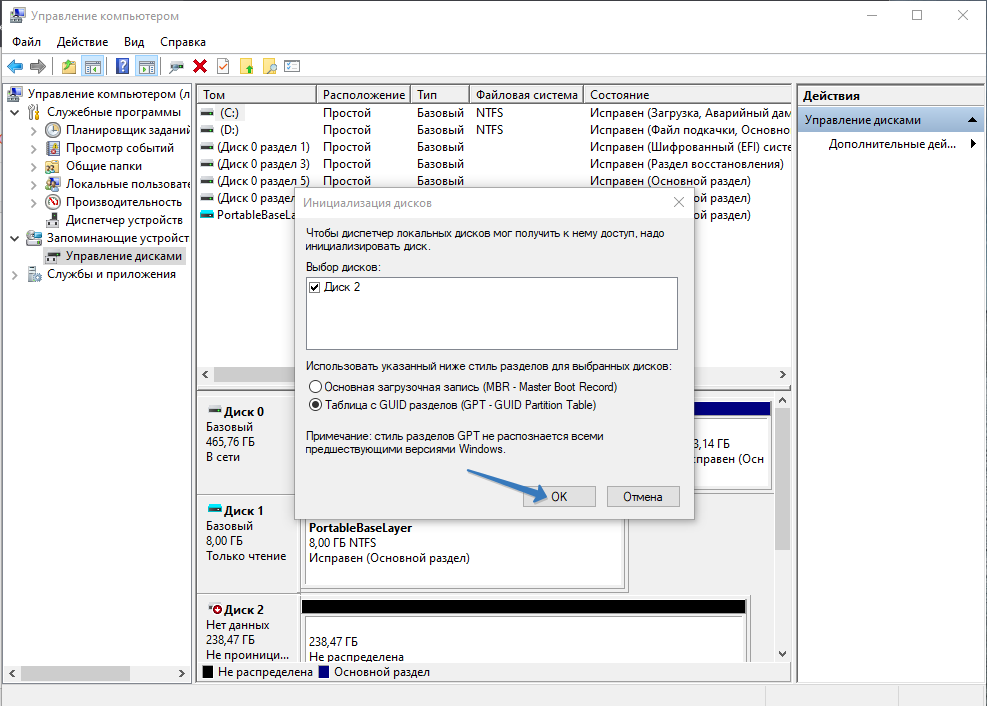The image size is (987, 706).
Task: Click the Службы и приложения icon
Action: click(34, 274)
